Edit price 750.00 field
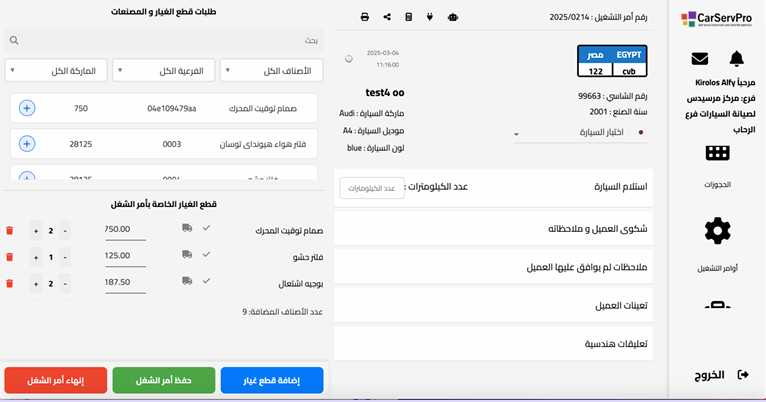Viewport: 766px width, 402px height. 125,230
